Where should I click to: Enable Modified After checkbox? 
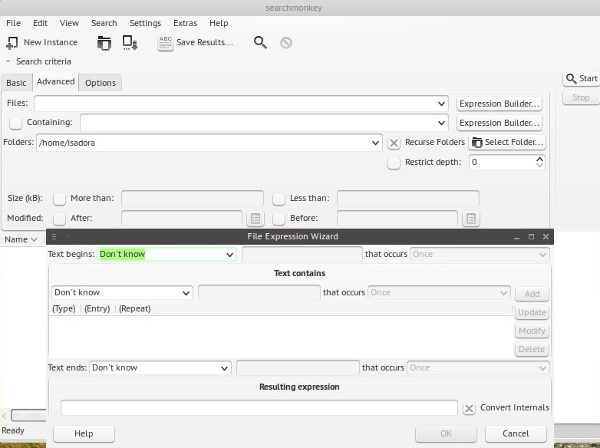pyautogui.click(x=59, y=219)
